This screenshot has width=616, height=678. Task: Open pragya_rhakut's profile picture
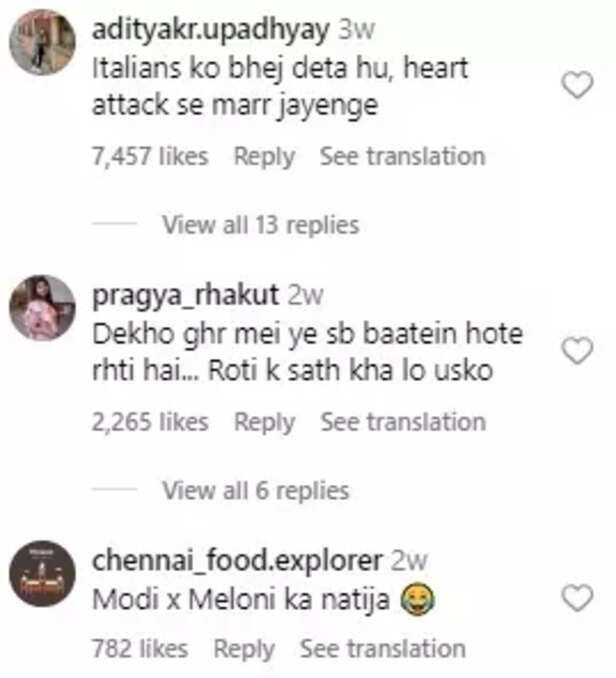tap(42, 307)
